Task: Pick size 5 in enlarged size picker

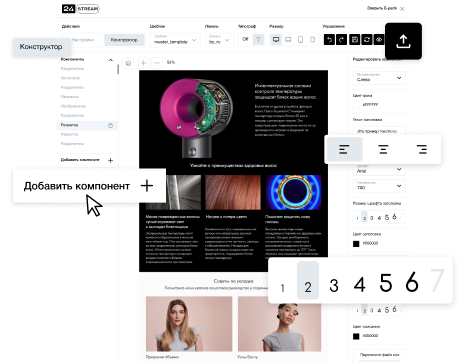Action: pos(386,283)
